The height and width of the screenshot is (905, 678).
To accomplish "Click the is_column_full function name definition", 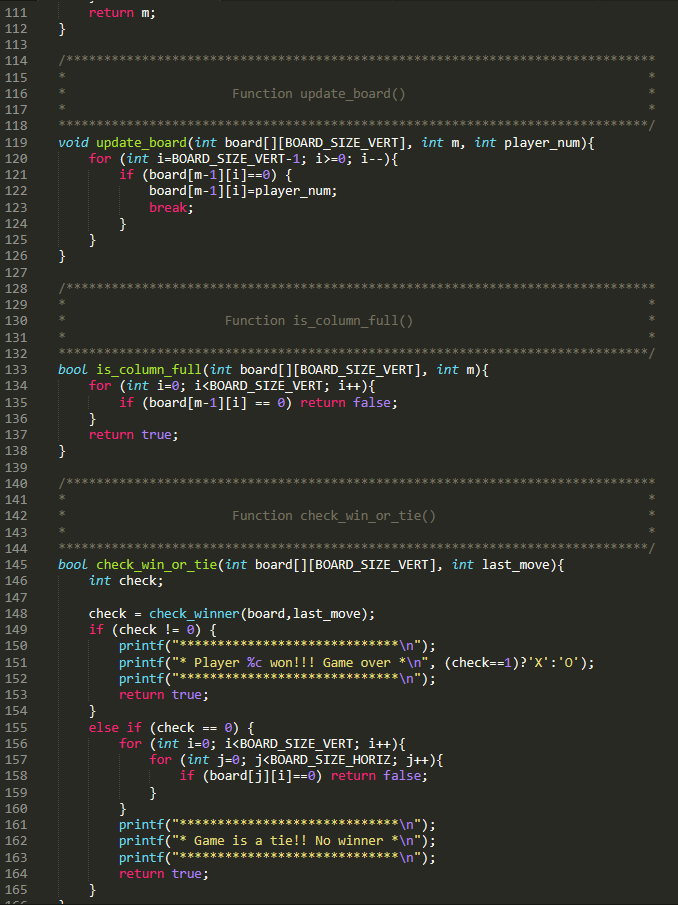I will click(149, 369).
